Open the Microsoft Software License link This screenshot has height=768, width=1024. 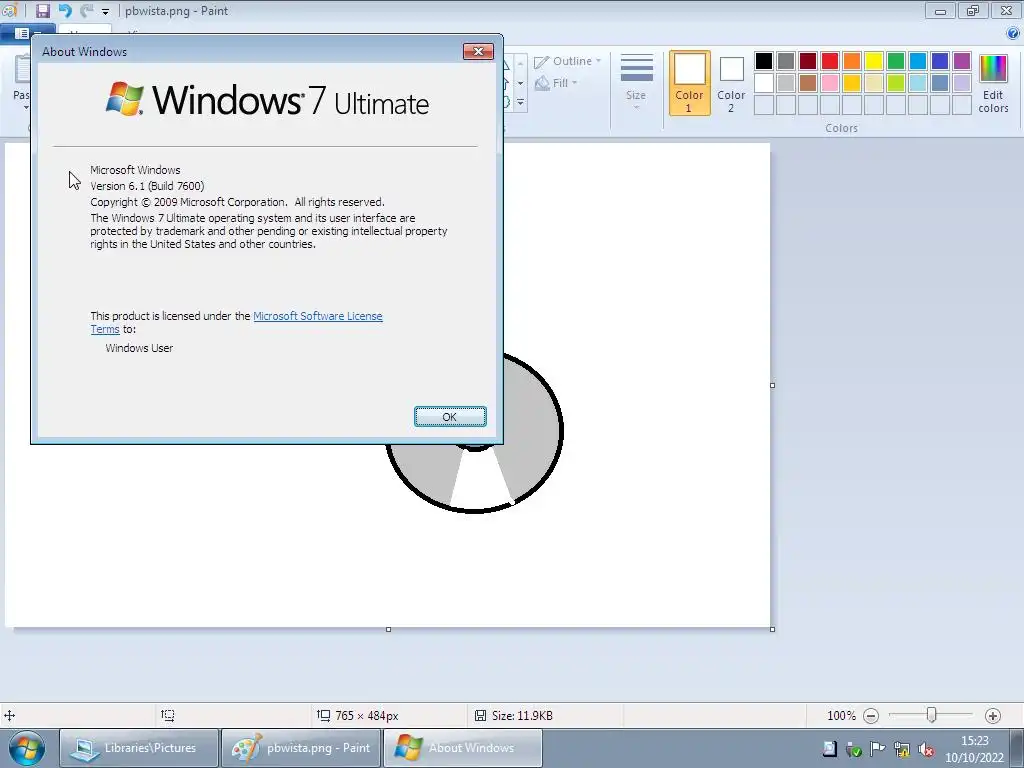coord(317,316)
